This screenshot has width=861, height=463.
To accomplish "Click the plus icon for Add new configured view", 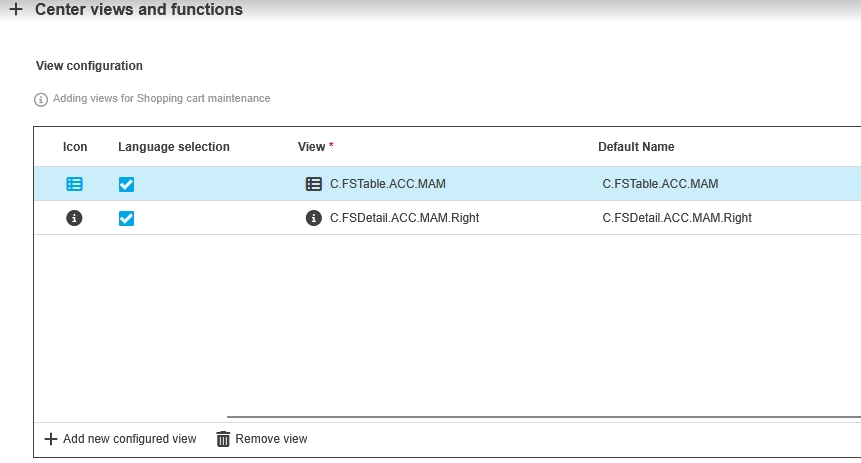I will click(51, 439).
